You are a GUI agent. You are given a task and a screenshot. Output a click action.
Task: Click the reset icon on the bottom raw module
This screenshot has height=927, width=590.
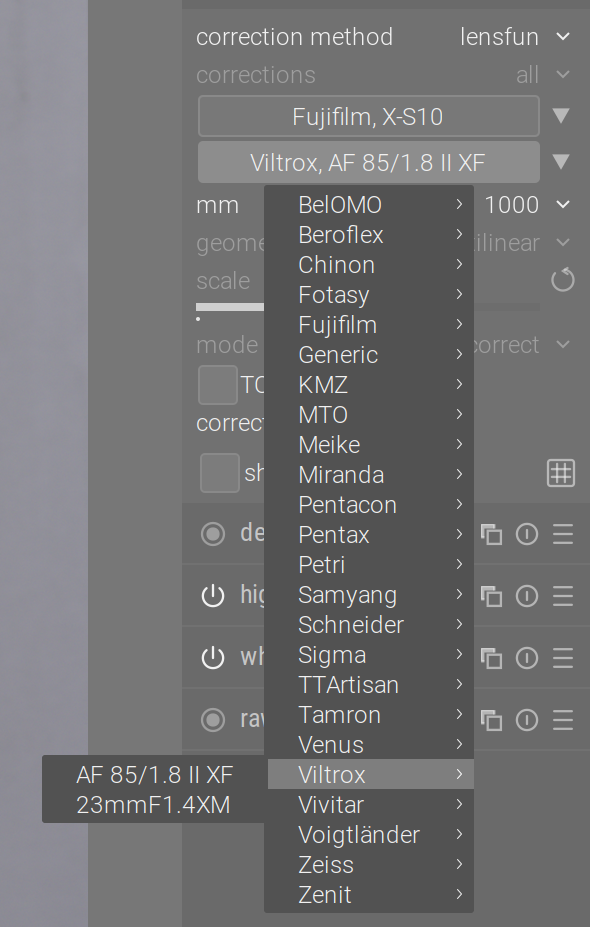point(527,720)
